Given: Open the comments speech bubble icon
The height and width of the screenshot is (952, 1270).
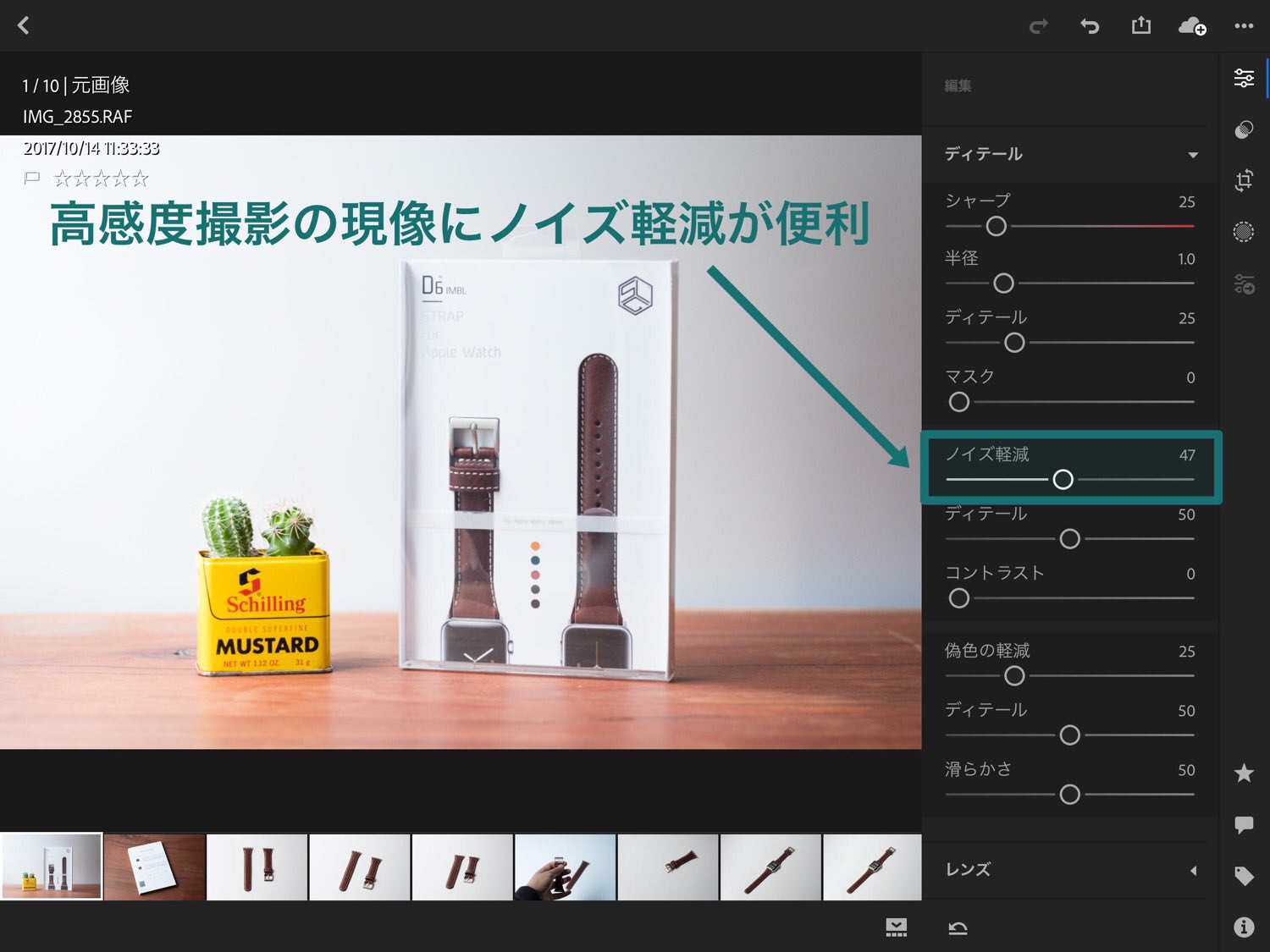Looking at the screenshot, I should [x=1243, y=824].
